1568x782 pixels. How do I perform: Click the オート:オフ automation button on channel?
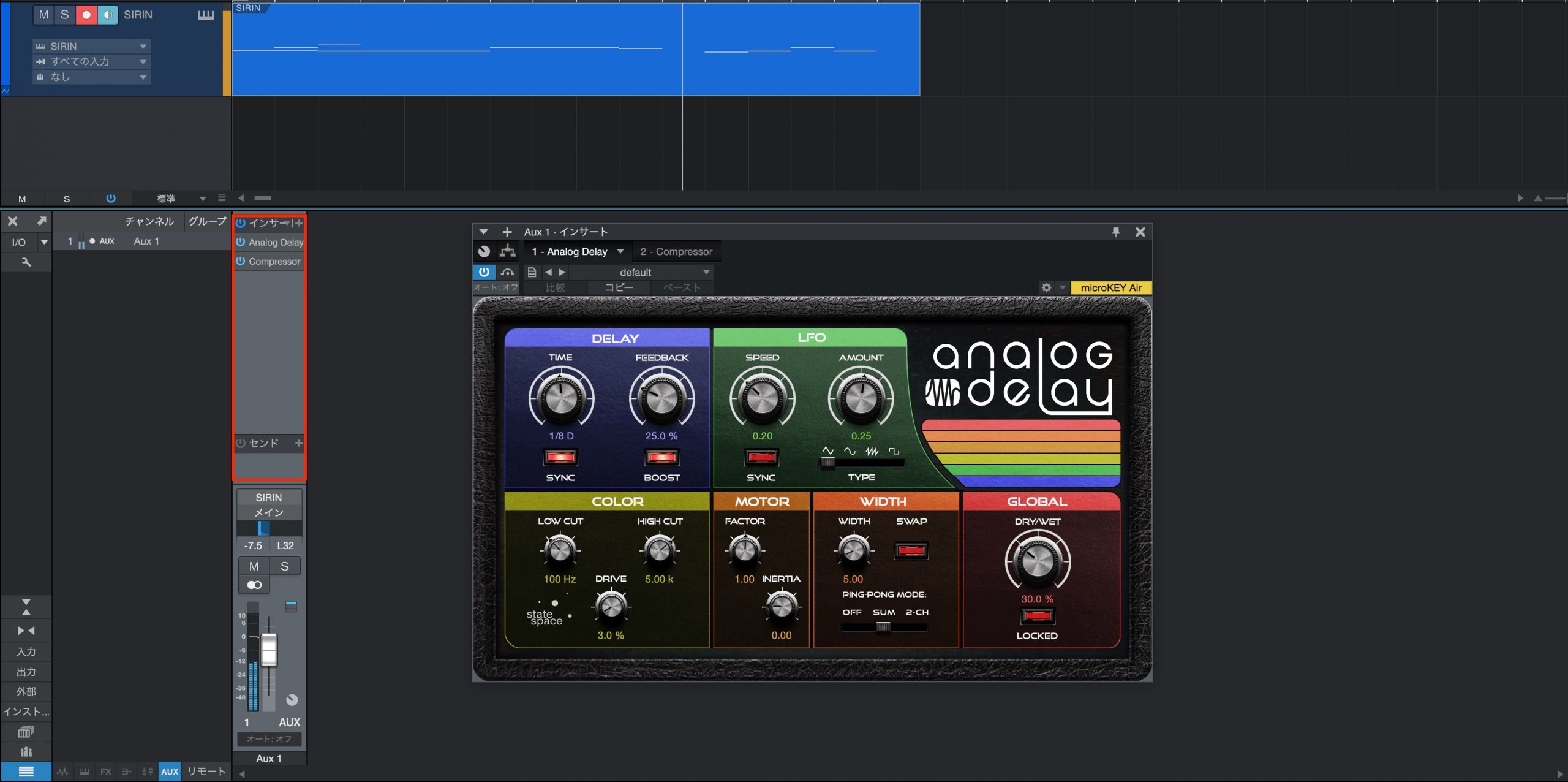(269, 739)
